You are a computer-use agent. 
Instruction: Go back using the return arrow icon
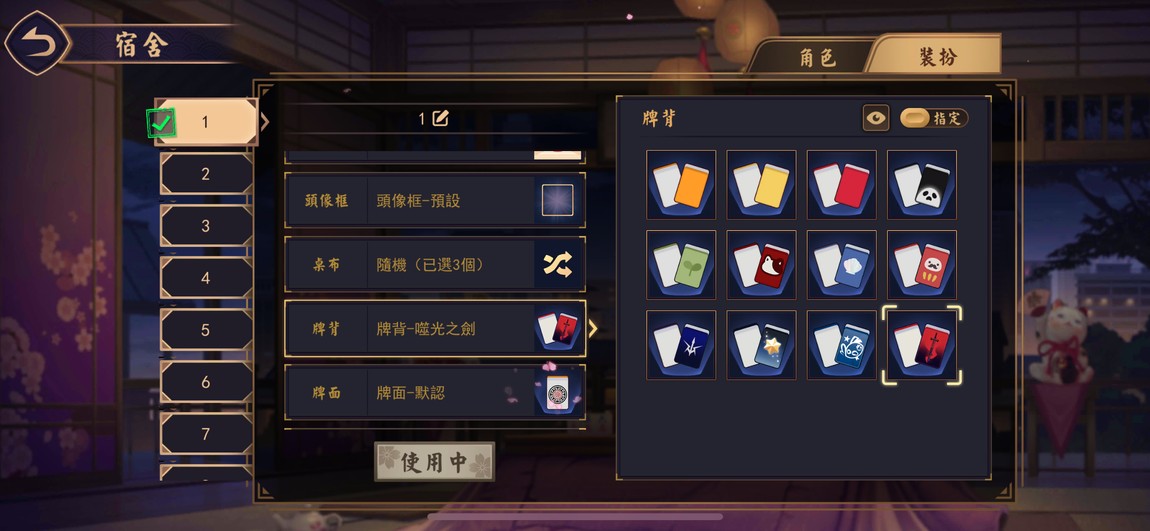(x=38, y=43)
